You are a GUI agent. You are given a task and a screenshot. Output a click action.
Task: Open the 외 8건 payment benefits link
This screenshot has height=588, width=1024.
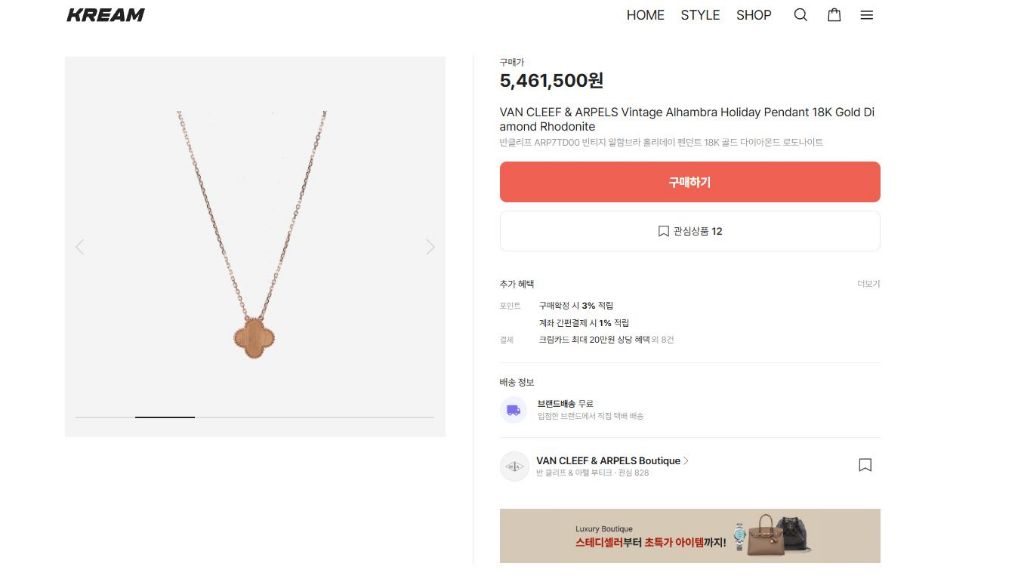(x=664, y=340)
